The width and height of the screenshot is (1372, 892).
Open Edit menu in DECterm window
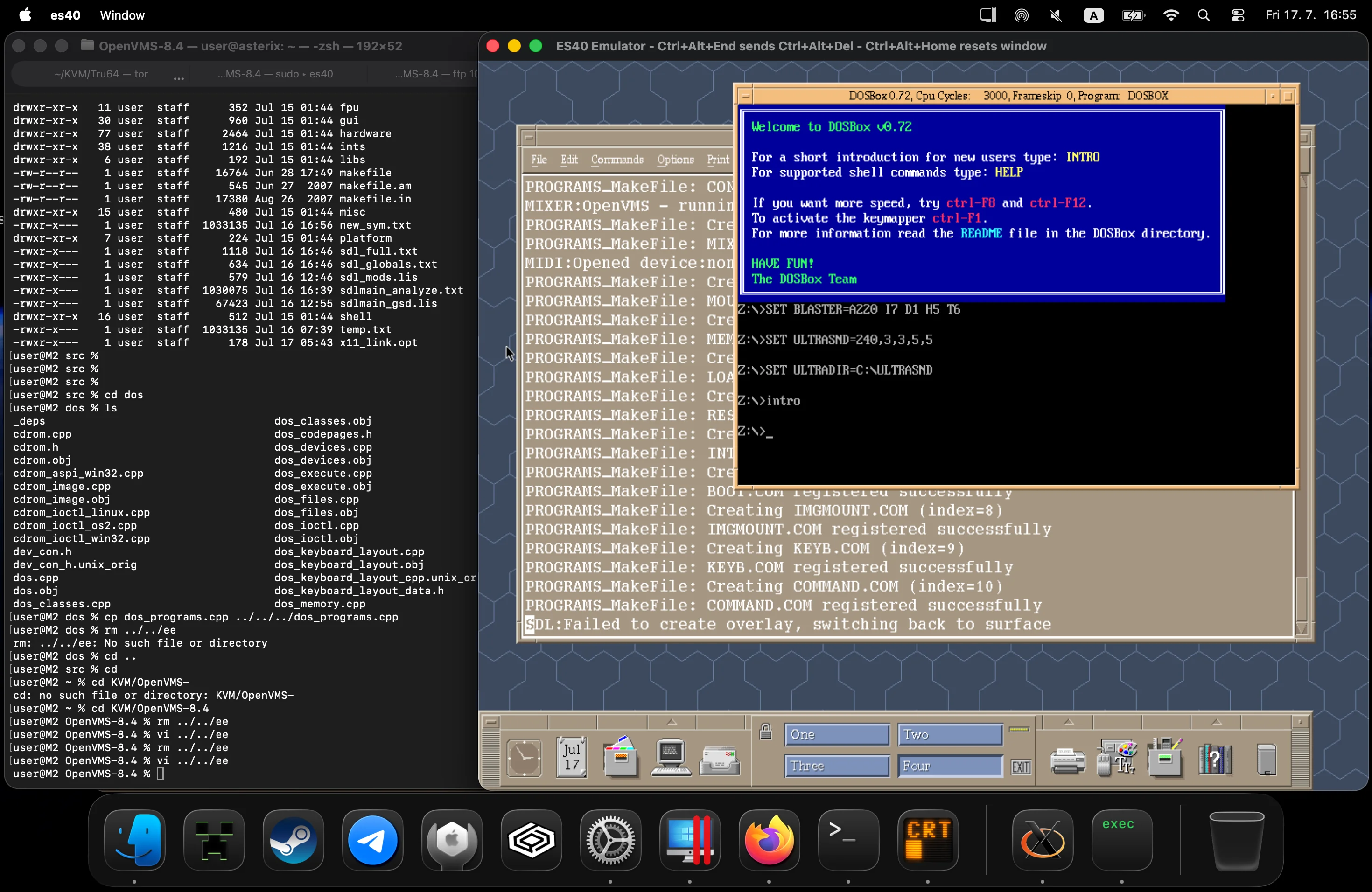[569, 160]
